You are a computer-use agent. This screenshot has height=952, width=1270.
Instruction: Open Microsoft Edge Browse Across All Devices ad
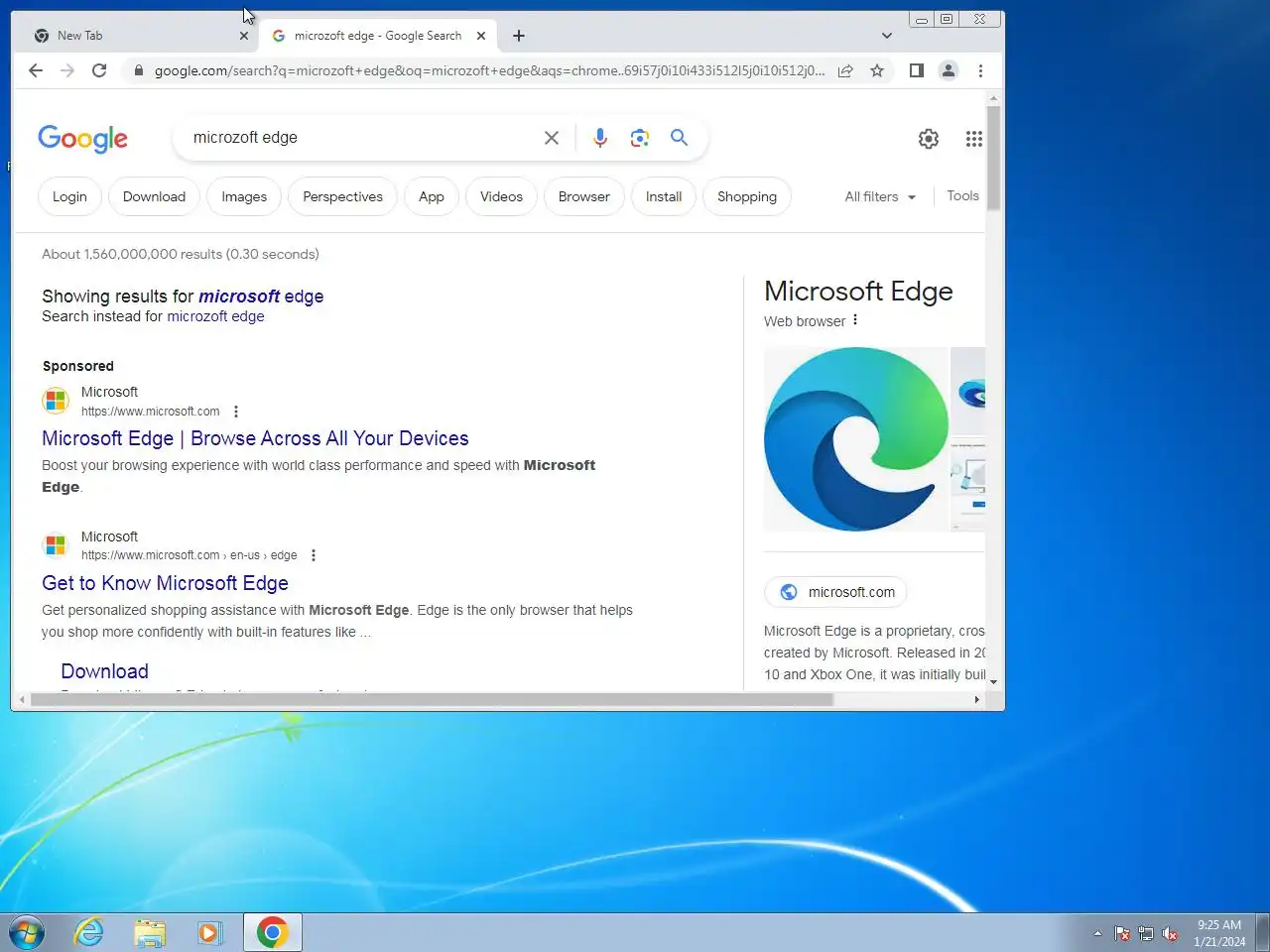coord(255,438)
